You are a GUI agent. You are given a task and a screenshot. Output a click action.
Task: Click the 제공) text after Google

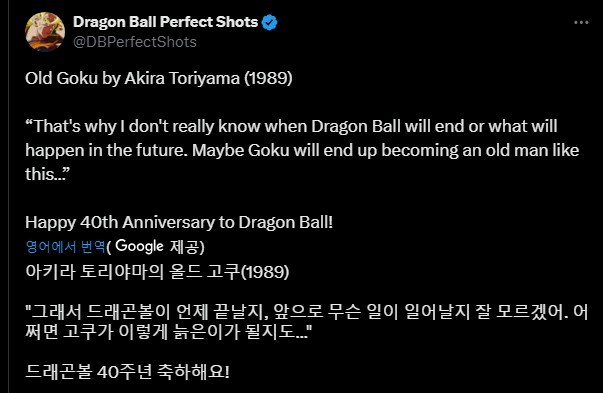pyautogui.click(x=187, y=246)
